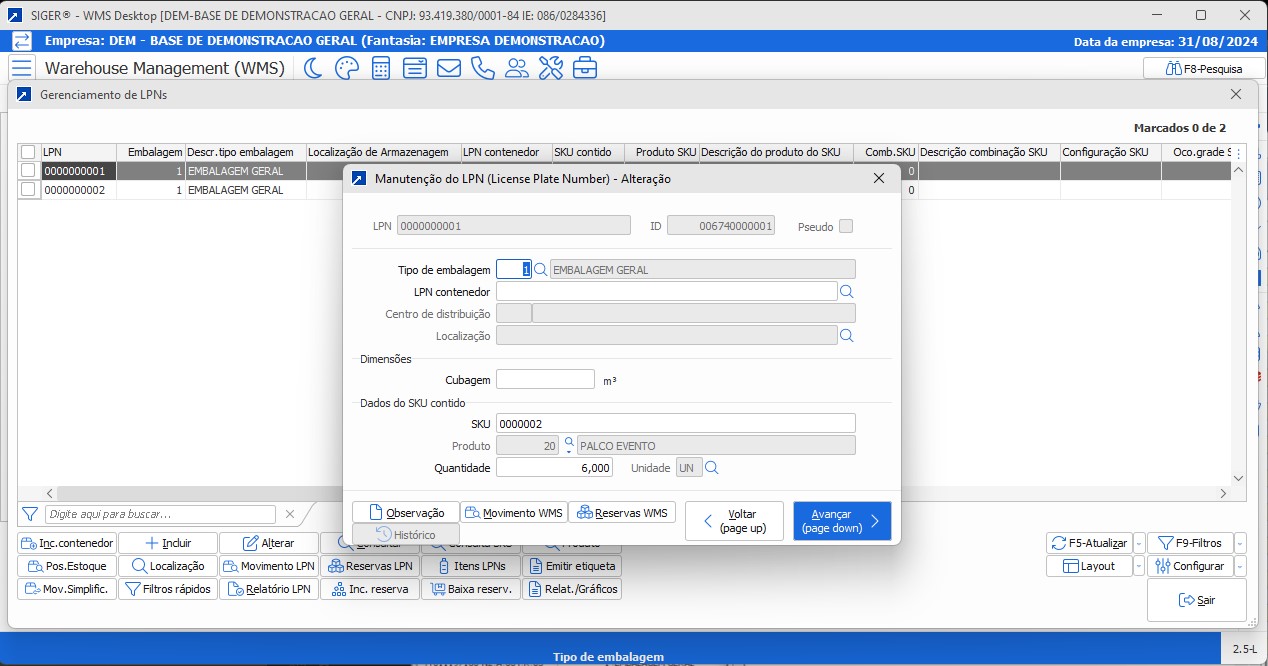
Task: Toggle dark mode with the moon icon
Action: pos(313,68)
